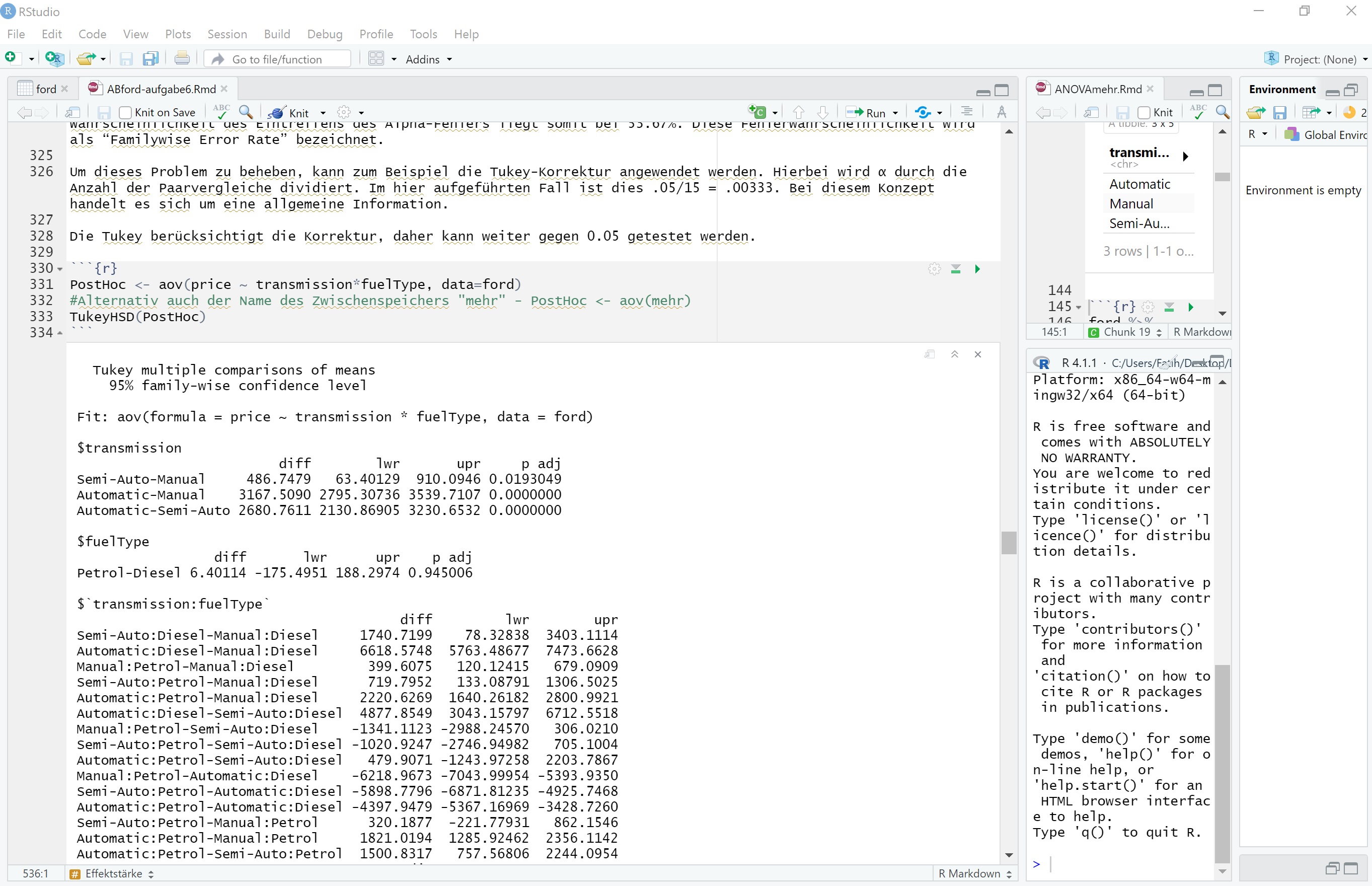Enable the Knit on Save checkbox
The width and height of the screenshot is (1372, 886).
pyautogui.click(x=125, y=112)
